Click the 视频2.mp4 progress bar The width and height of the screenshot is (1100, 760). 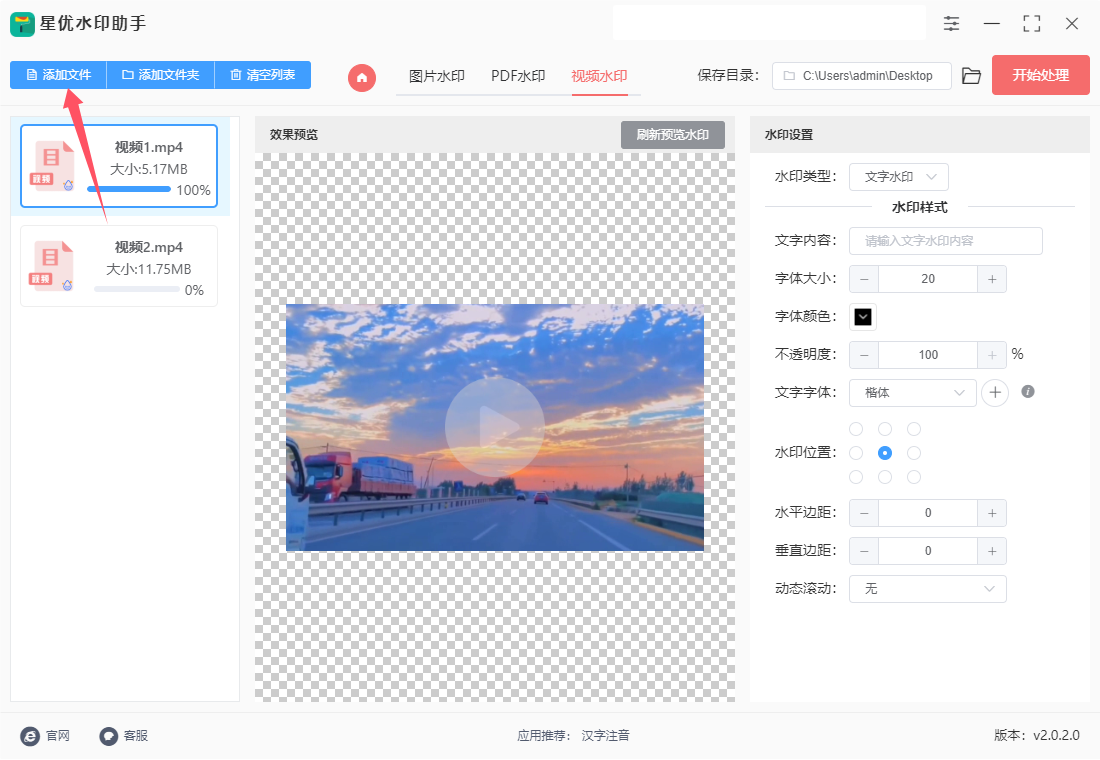pyautogui.click(x=136, y=289)
